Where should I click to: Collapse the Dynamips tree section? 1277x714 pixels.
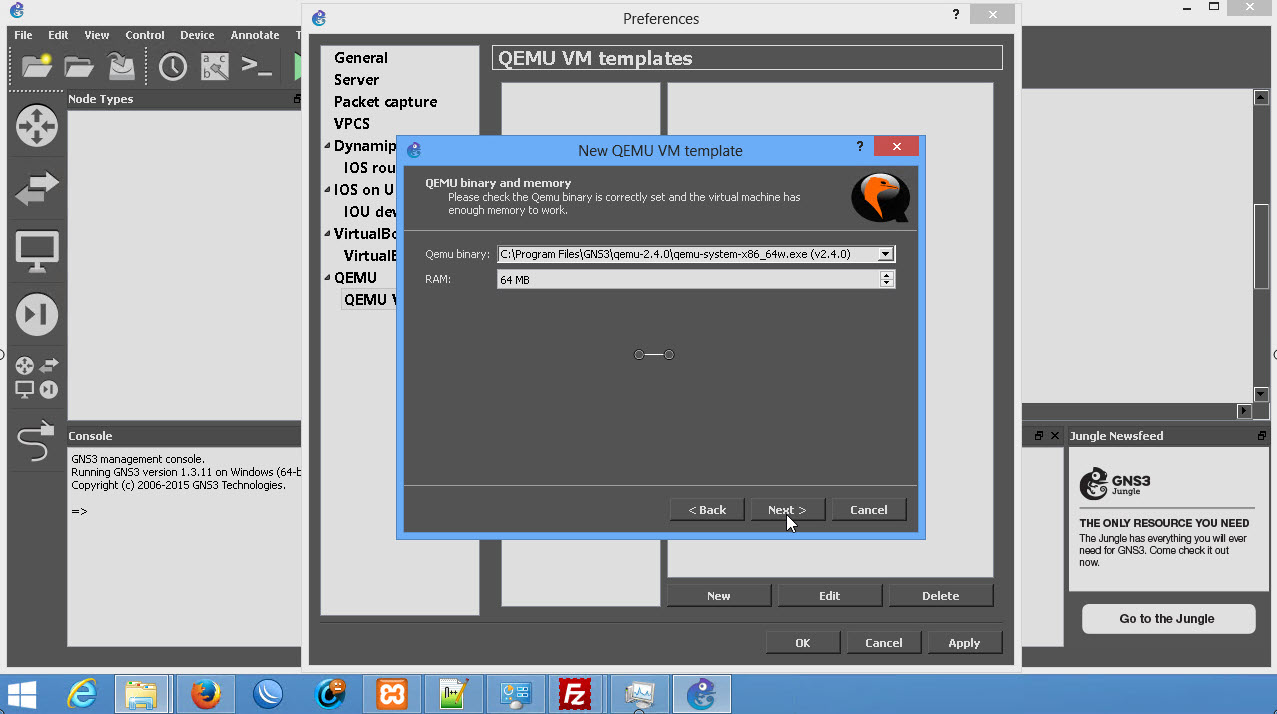[x=327, y=146]
